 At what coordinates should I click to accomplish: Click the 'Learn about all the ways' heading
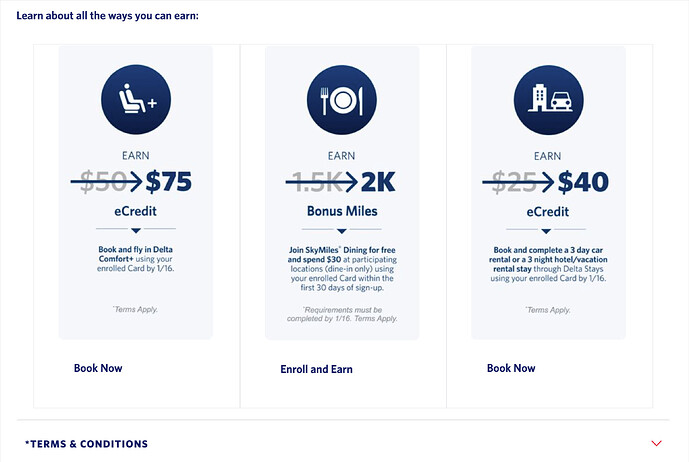(x=107, y=16)
